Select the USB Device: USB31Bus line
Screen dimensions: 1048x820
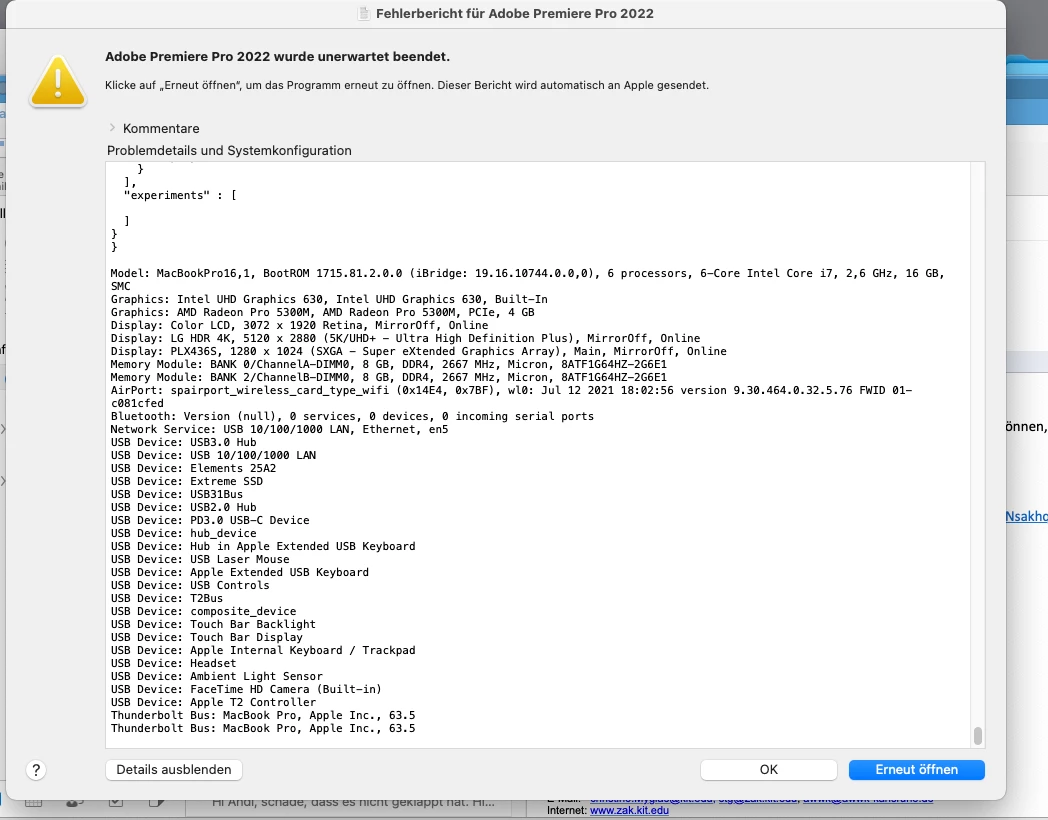[176, 494]
